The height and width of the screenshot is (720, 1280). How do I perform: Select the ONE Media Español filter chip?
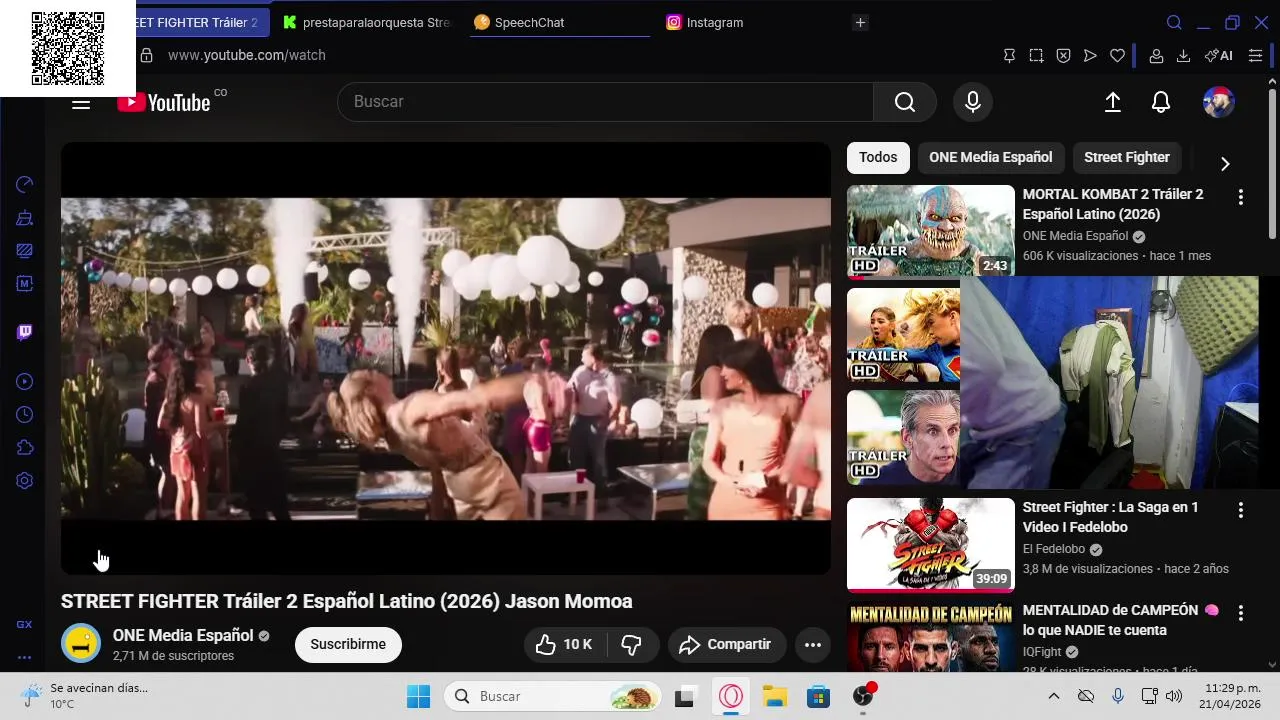[x=991, y=157]
